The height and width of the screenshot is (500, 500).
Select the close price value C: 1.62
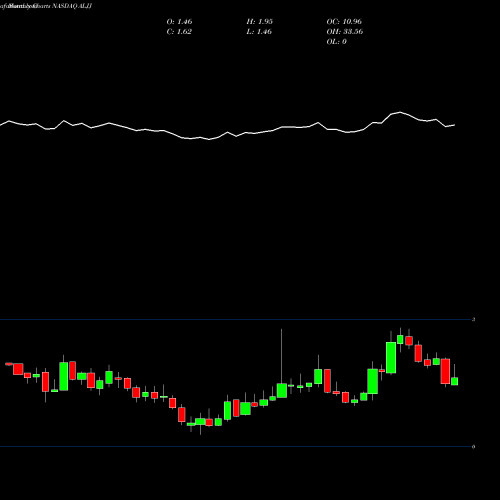pyautogui.click(x=179, y=32)
